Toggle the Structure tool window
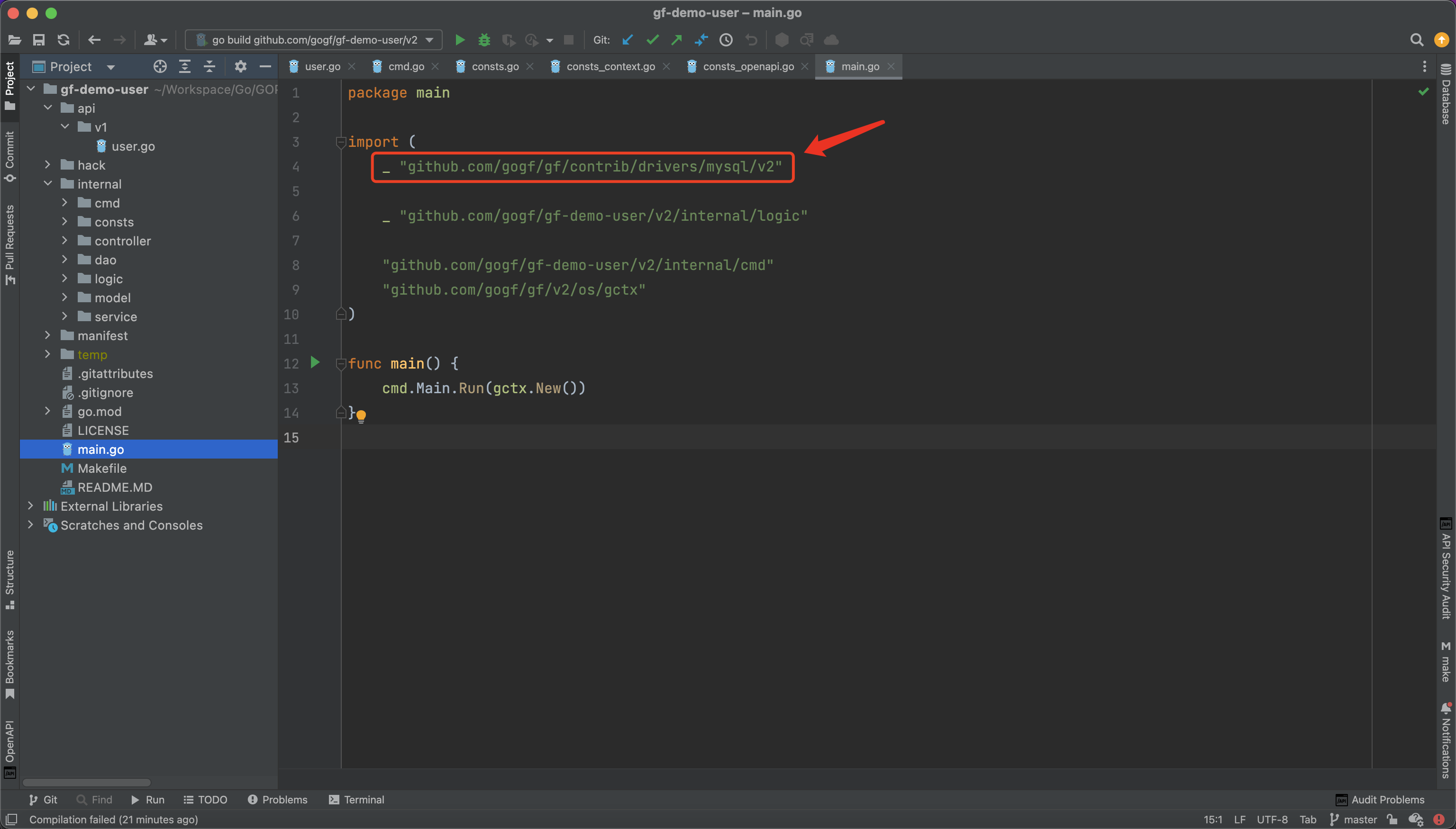The height and width of the screenshot is (829, 1456). [x=9, y=579]
